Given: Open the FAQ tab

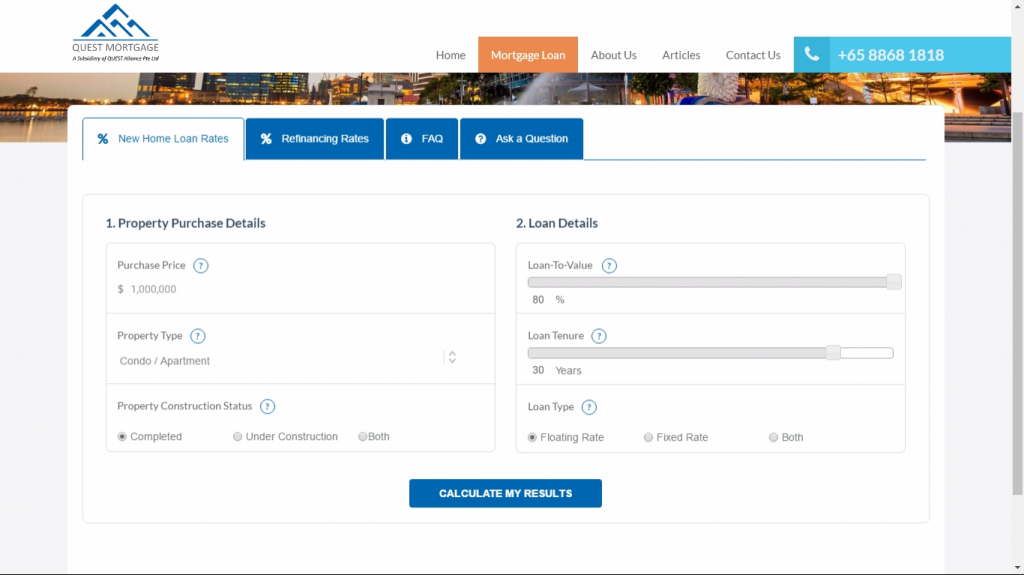Looking at the screenshot, I should 422,139.
